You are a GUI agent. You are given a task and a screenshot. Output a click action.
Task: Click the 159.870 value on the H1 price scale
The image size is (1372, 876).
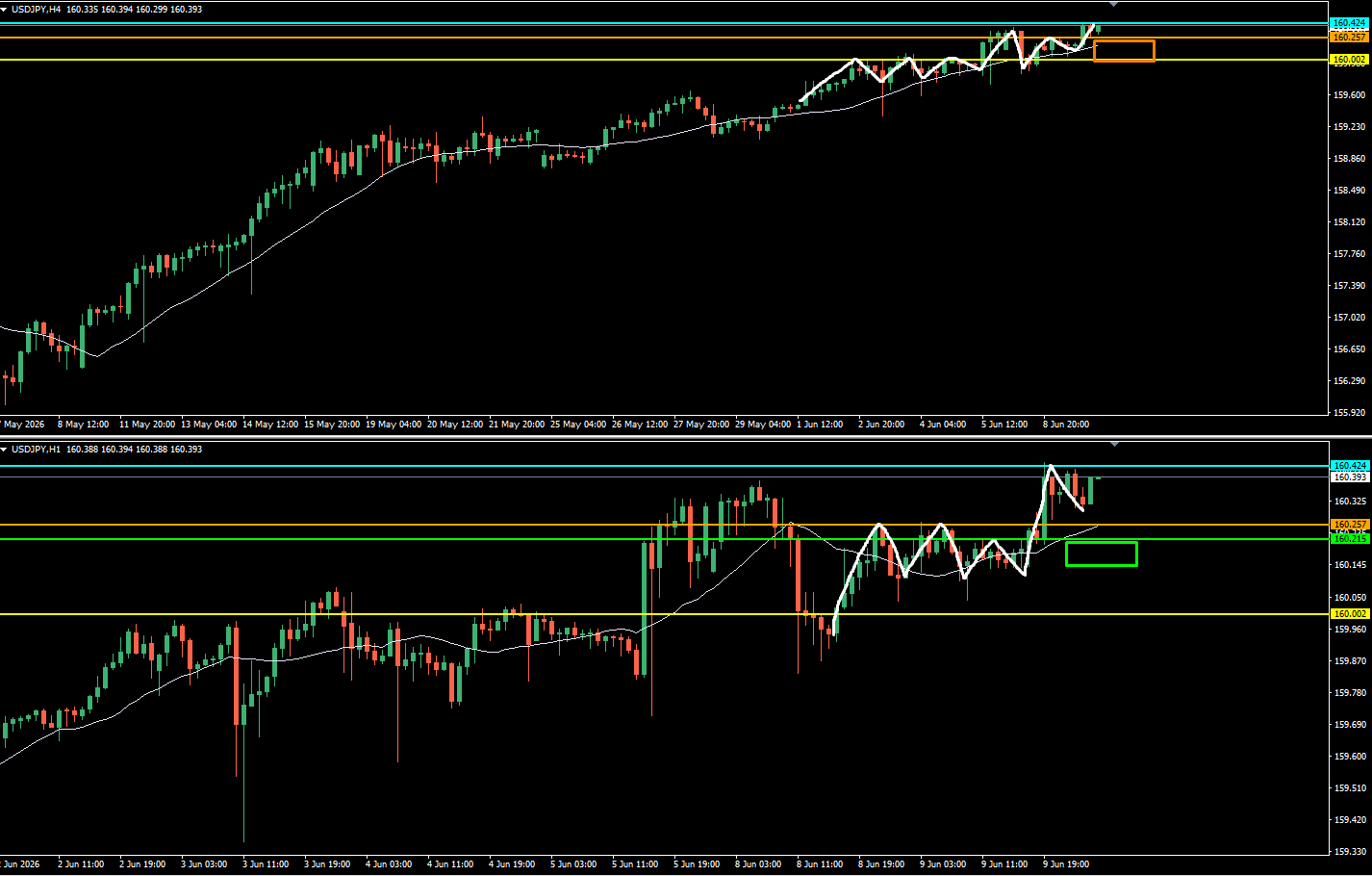(1350, 661)
